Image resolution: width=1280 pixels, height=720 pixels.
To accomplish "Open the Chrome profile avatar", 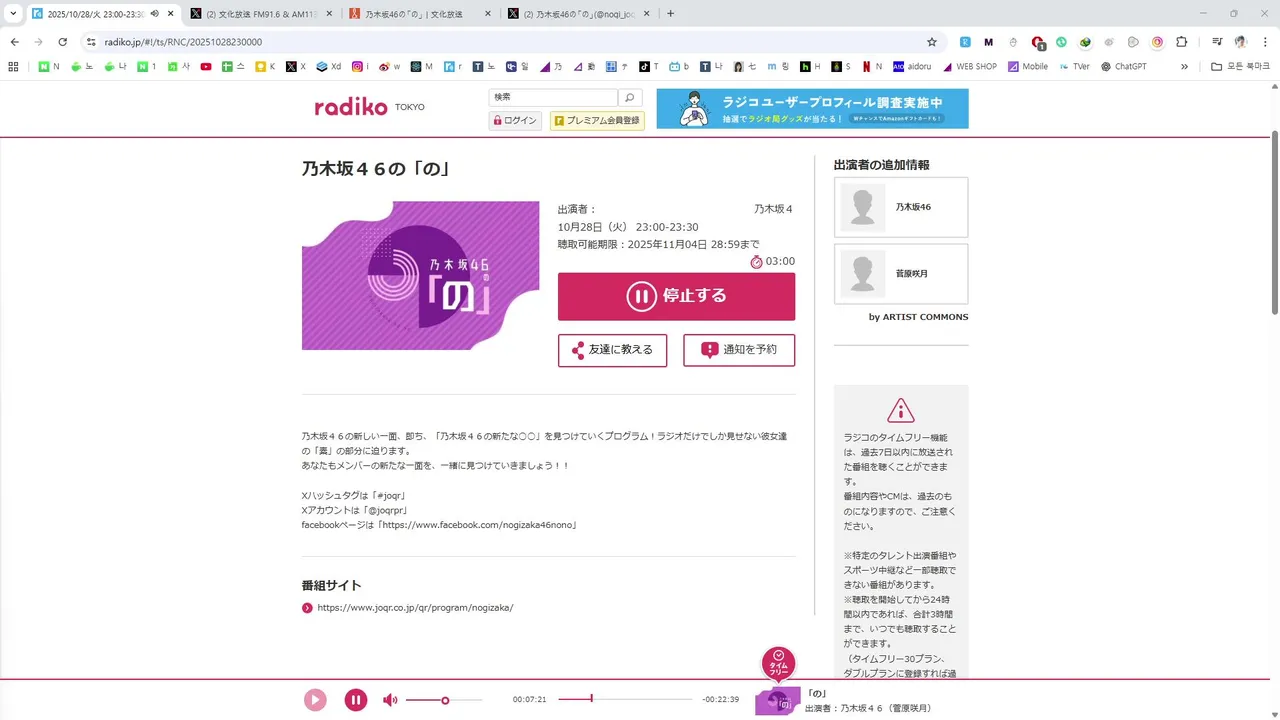I will click(1241, 42).
